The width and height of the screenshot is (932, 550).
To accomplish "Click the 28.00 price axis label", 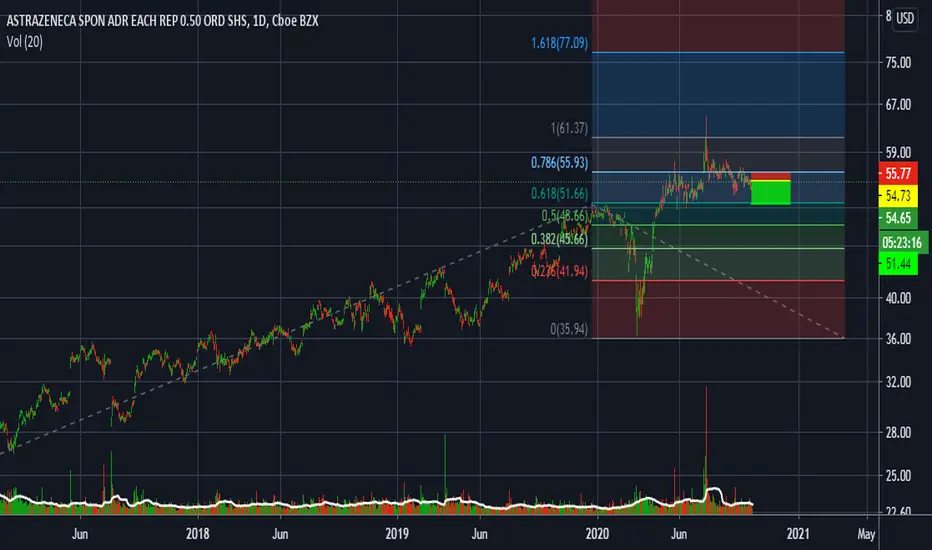I will point(898,432).
